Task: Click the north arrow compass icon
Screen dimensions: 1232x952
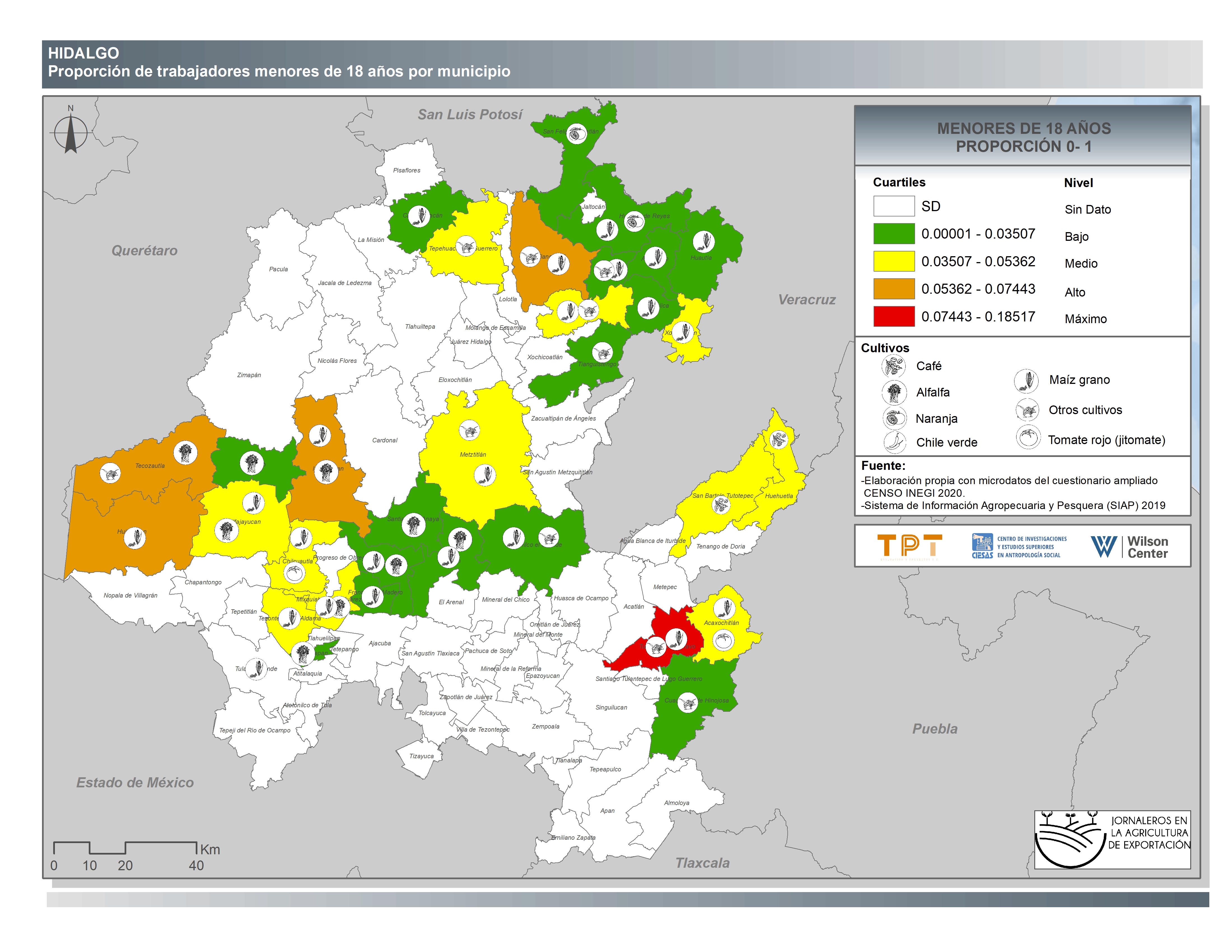Action: pyautogui.click(x=71, y=133)
